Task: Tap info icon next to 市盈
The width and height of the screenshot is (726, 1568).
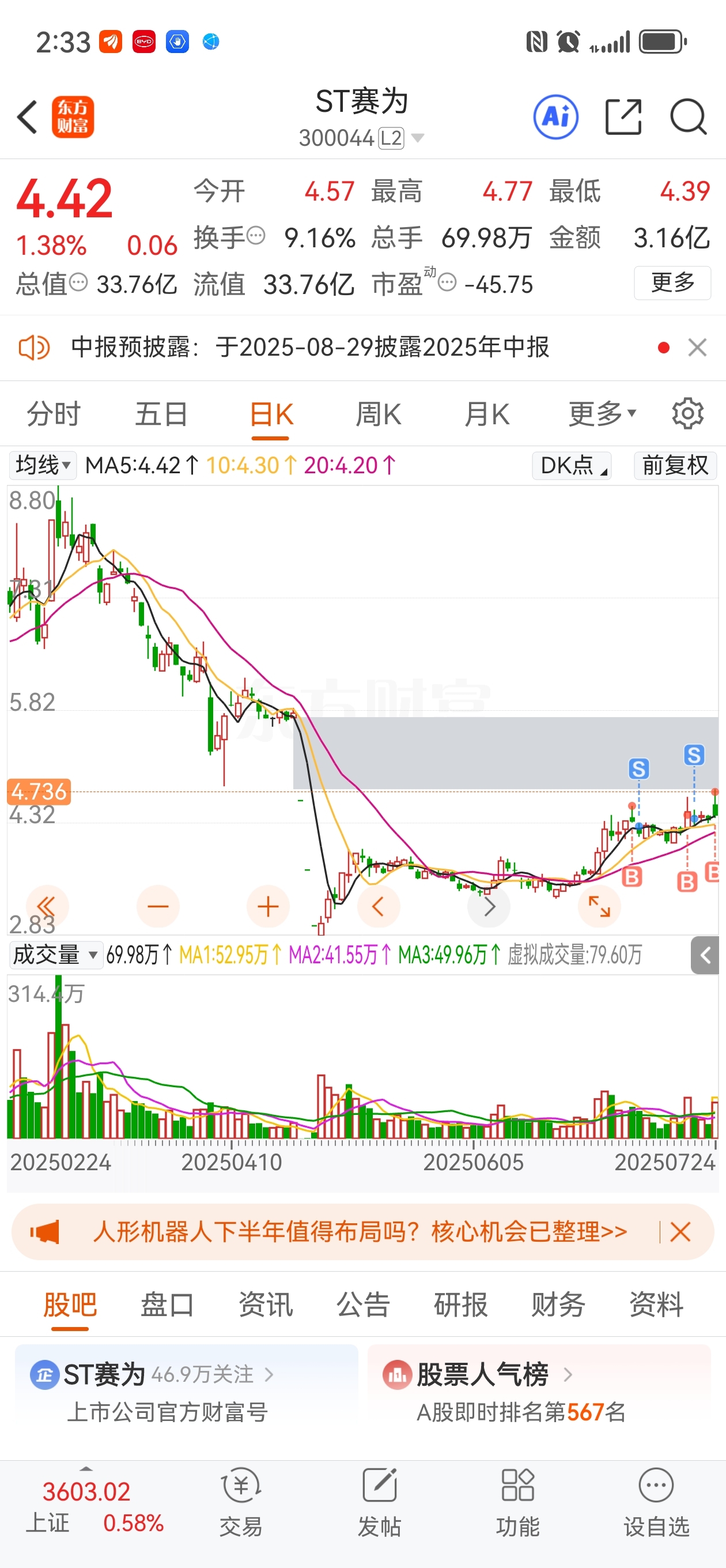Action: point(447,282)
